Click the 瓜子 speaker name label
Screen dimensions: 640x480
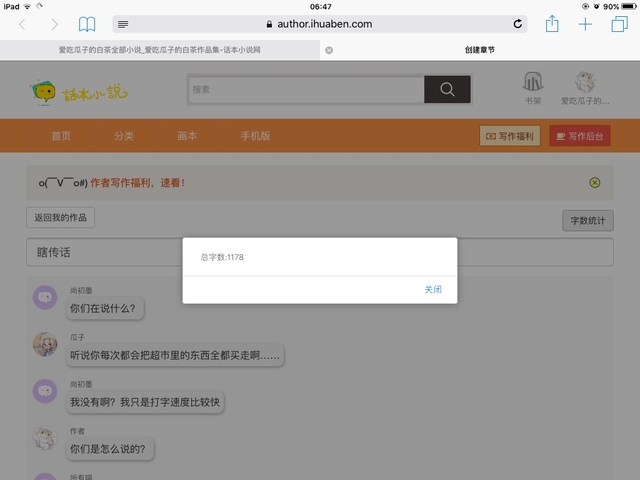77,337
